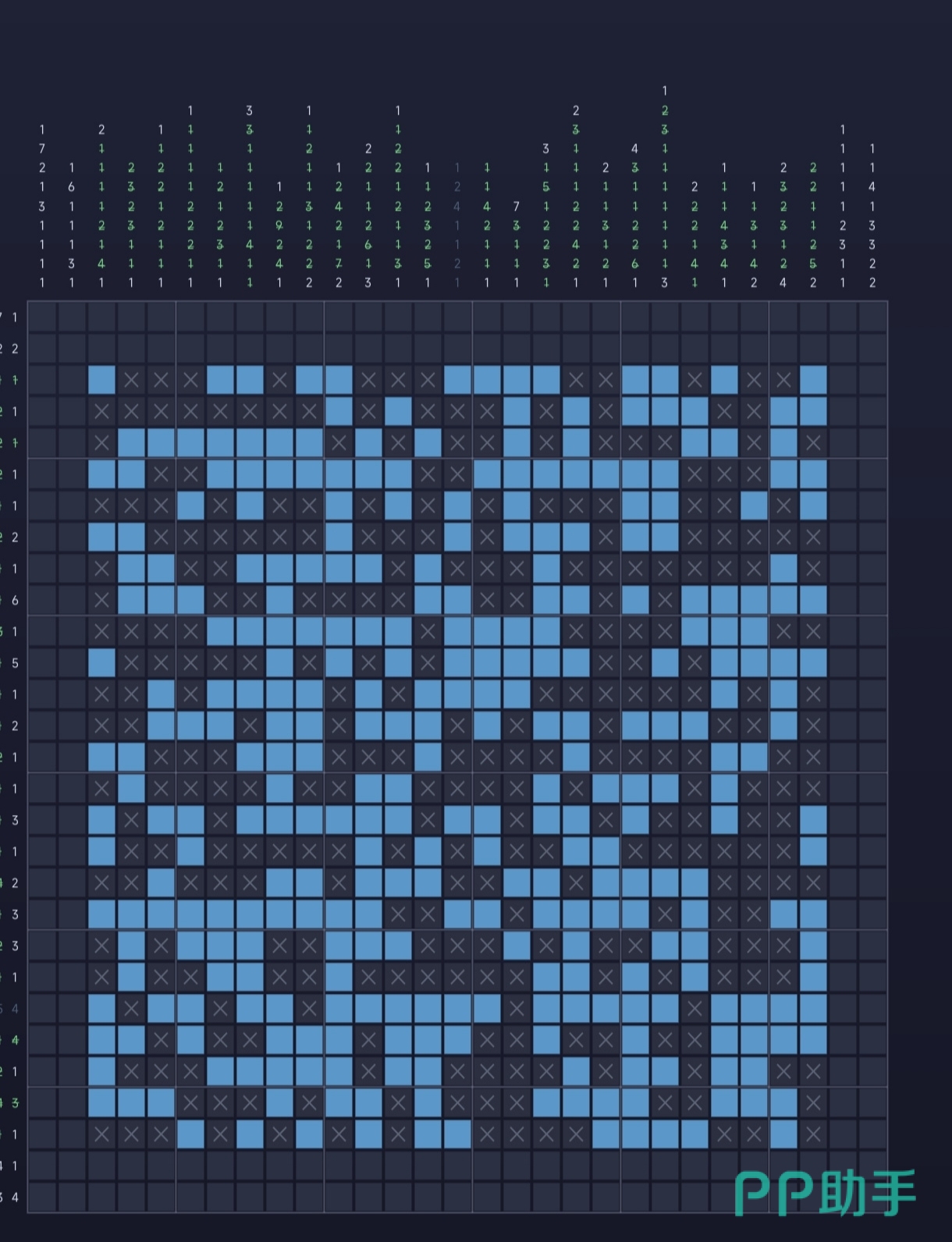Viewport: 952px width, 1242px height.
Task: Click the number 9 in the column clues
Action: pyautogui.click(x=279, y=225)
